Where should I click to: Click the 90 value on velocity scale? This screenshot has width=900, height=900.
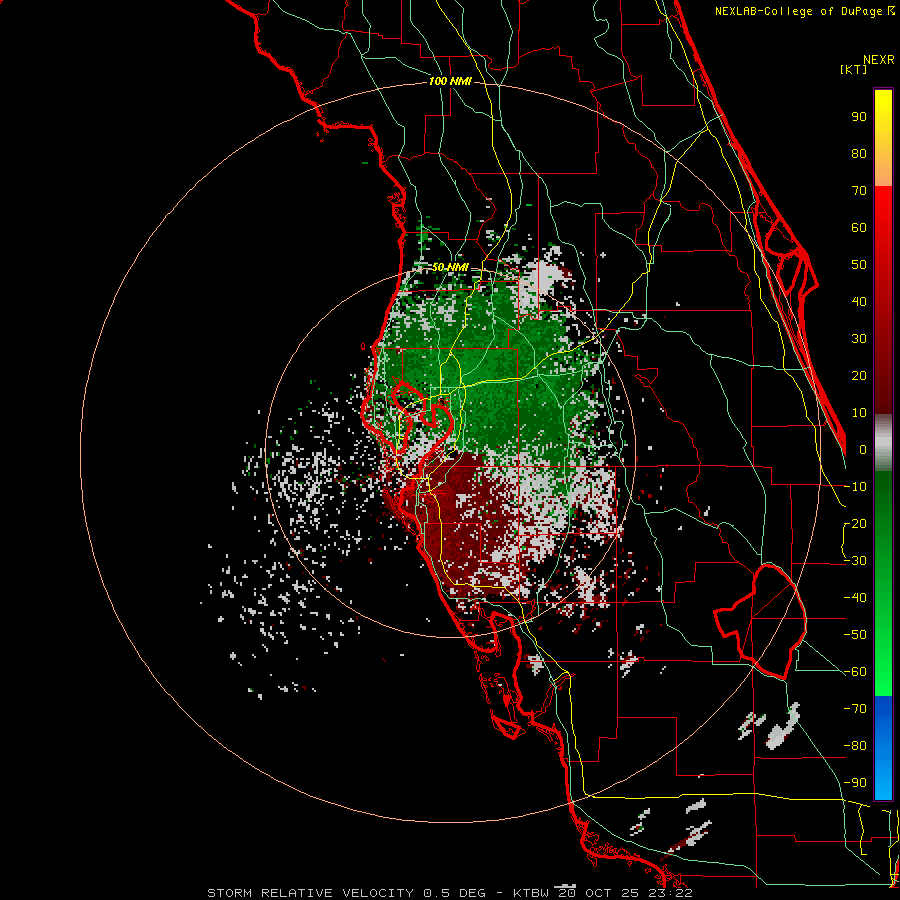[x=859, y=117]
